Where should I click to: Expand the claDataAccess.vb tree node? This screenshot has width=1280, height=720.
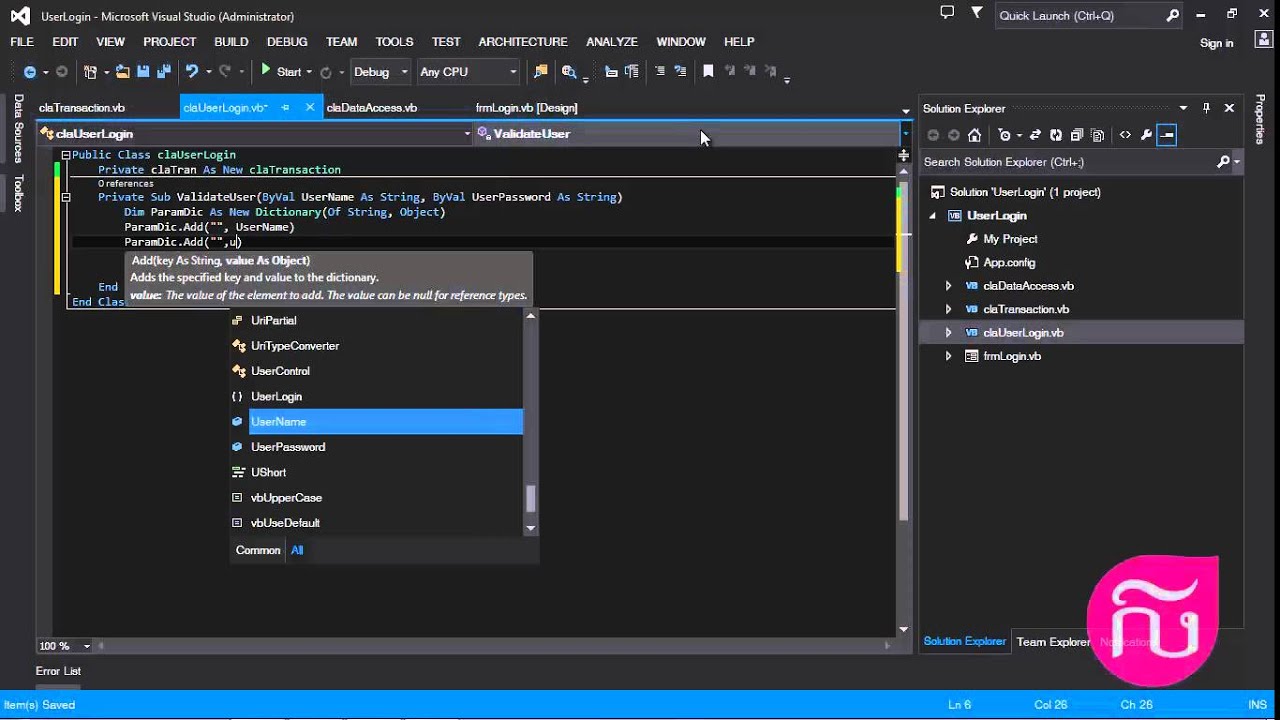coord(948,286)
